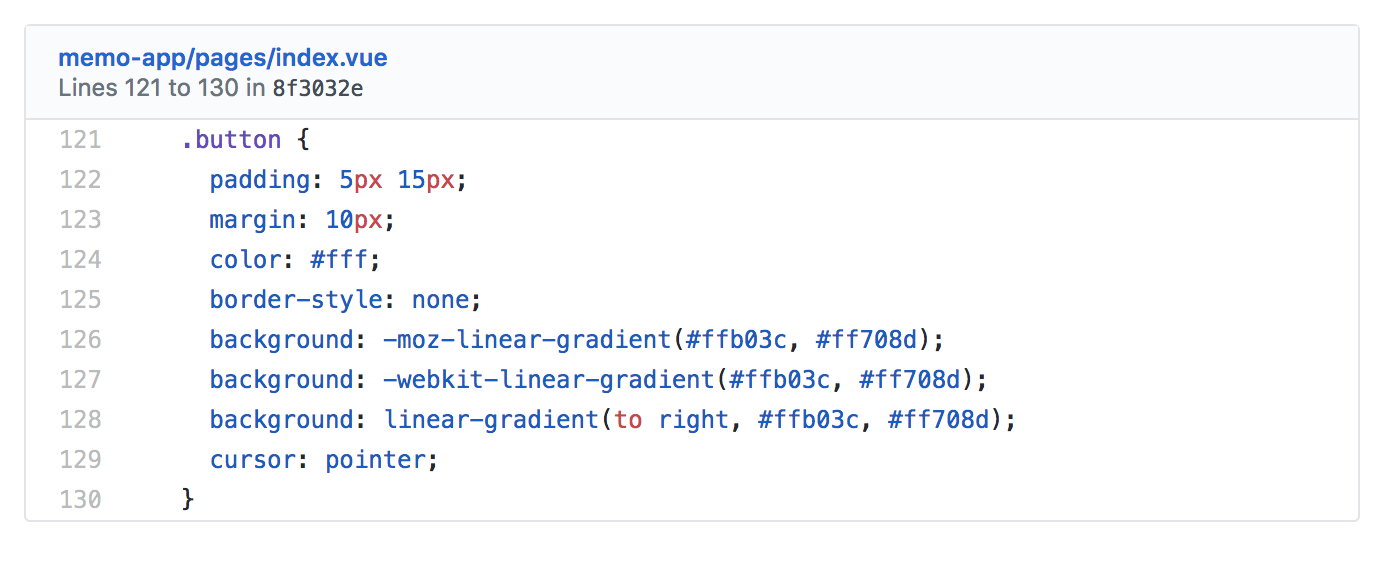Click the .button selector text

[x=231, y=140]
